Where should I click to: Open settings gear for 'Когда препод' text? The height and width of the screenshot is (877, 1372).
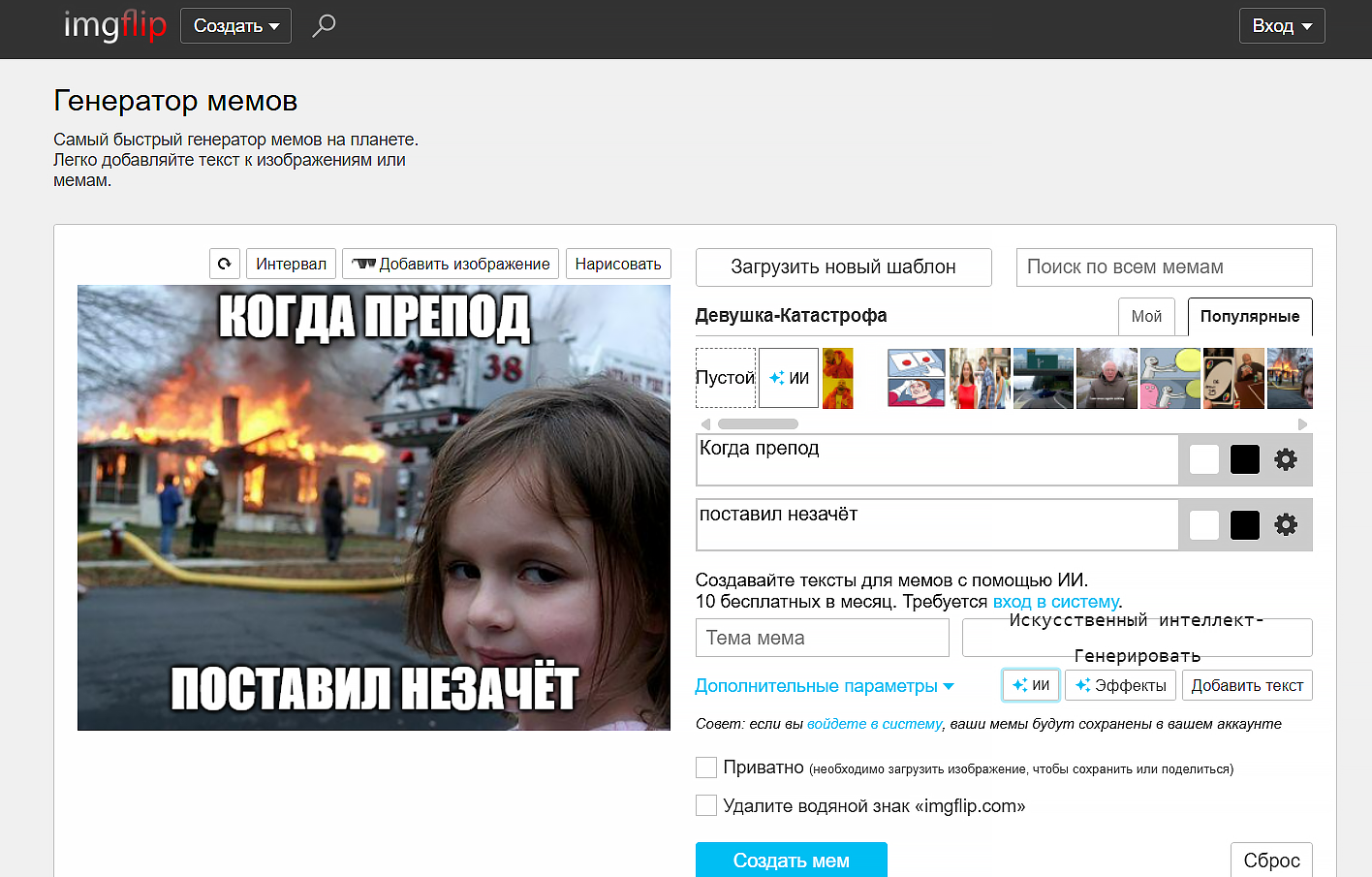(x=1286, y=459)
